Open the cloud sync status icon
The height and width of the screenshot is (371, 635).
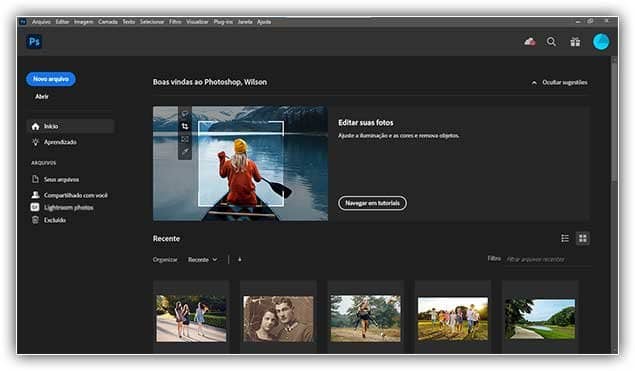pyautogui.click(x=530, y=41)
